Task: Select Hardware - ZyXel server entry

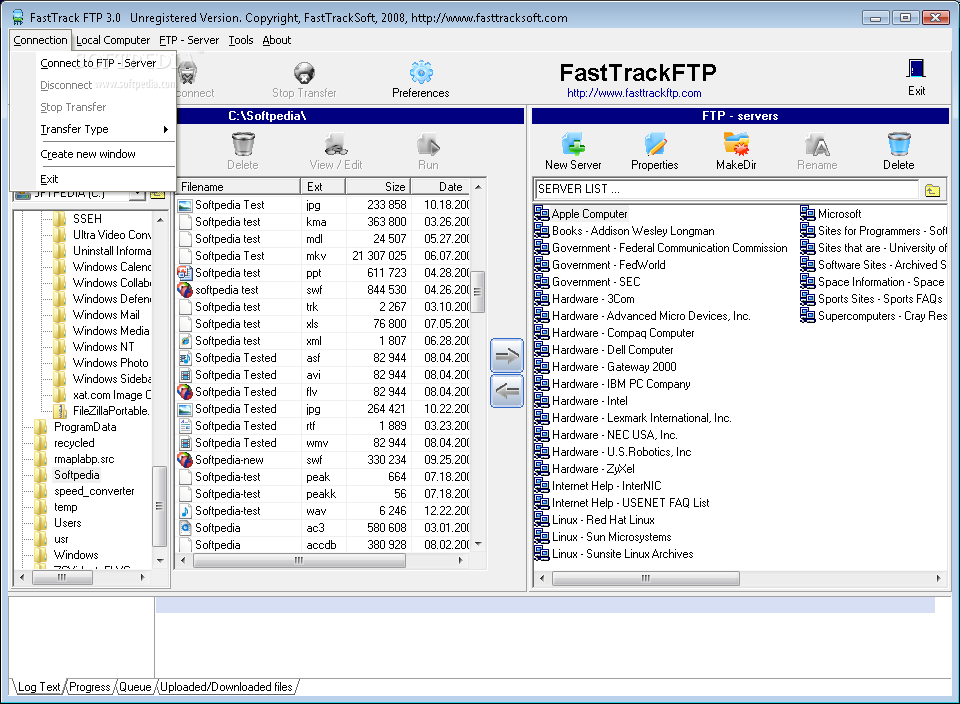Action: 585,469
